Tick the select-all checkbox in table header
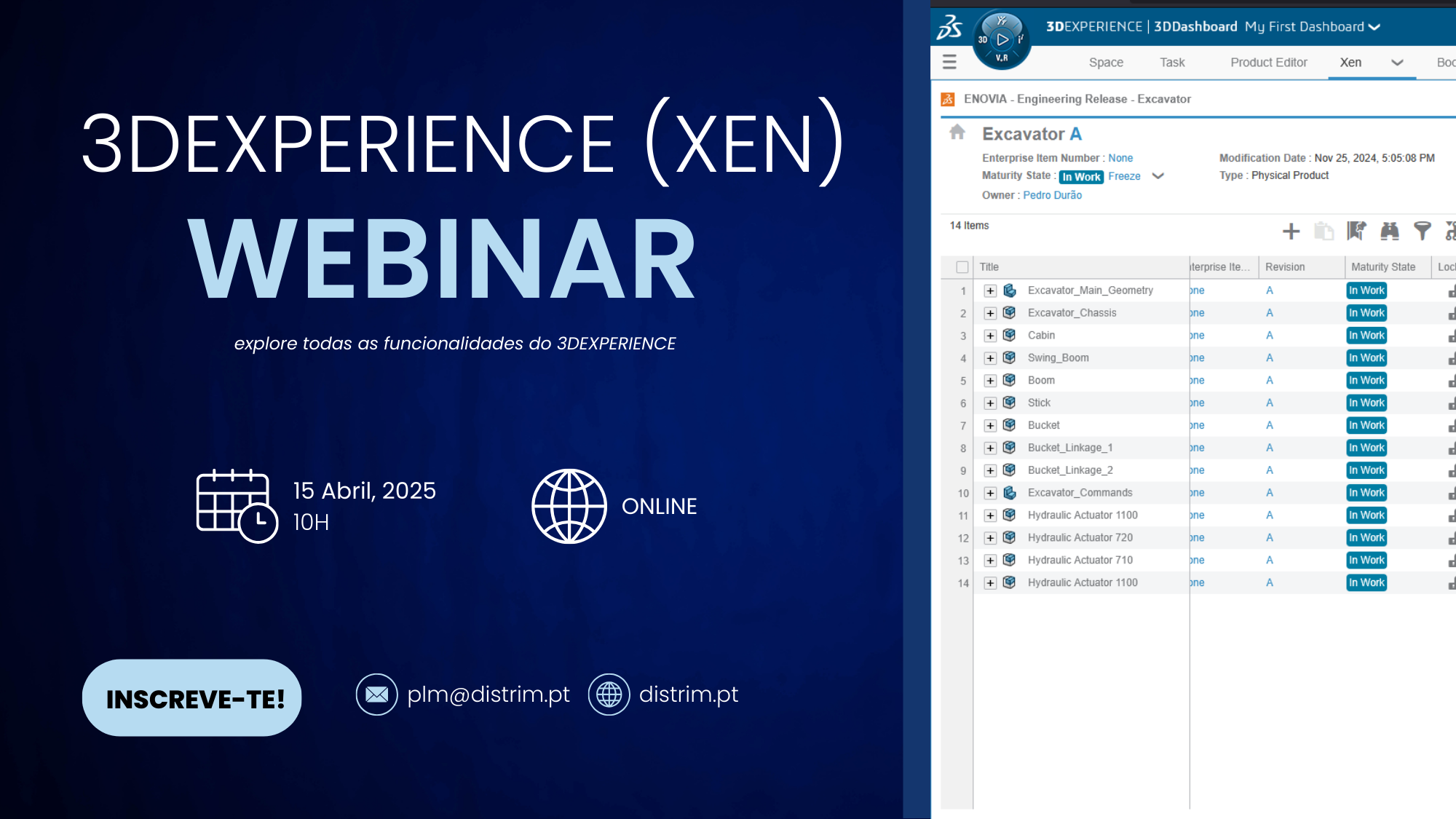The width and height of the screenshot is (1456, 819). pyautogui.click(x=962, y=267)
